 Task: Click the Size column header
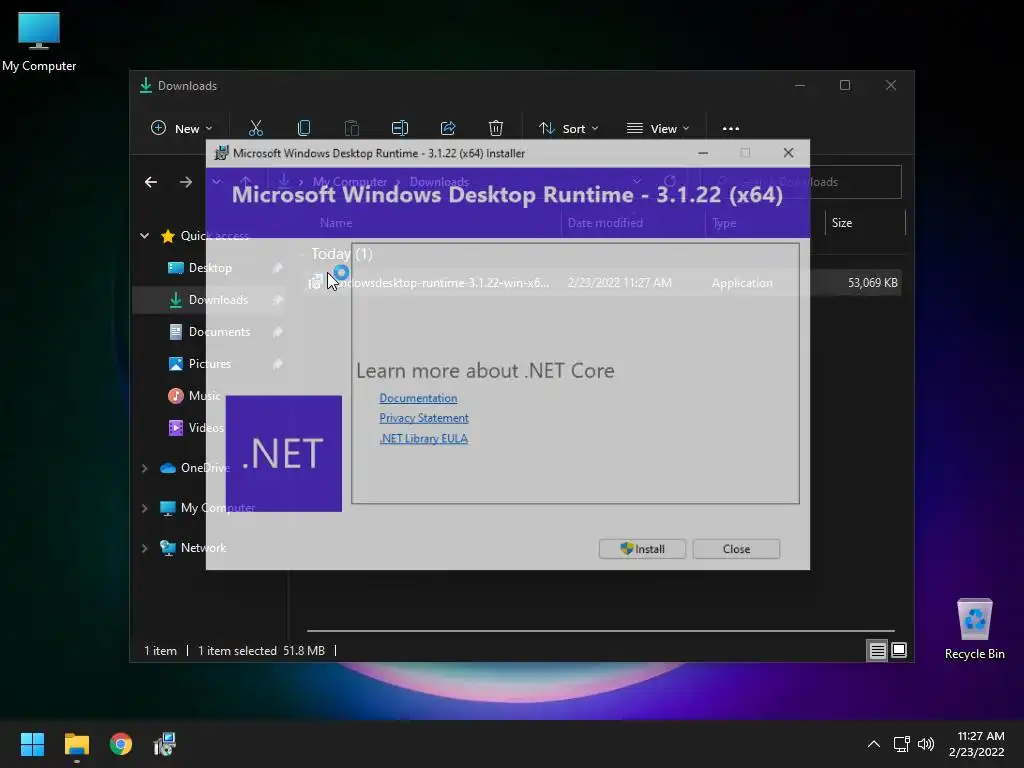click(x=865, y=223)
